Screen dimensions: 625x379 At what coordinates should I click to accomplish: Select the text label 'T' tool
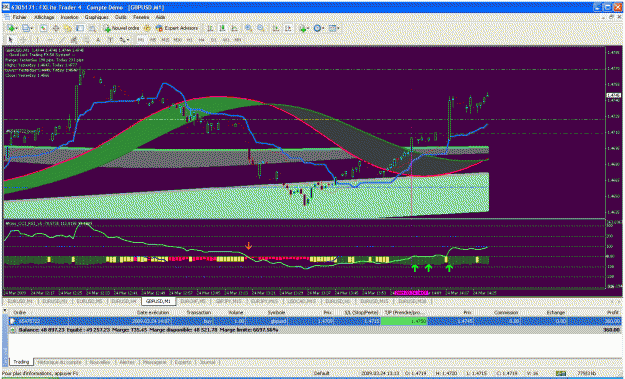click(x=111, y=39)
